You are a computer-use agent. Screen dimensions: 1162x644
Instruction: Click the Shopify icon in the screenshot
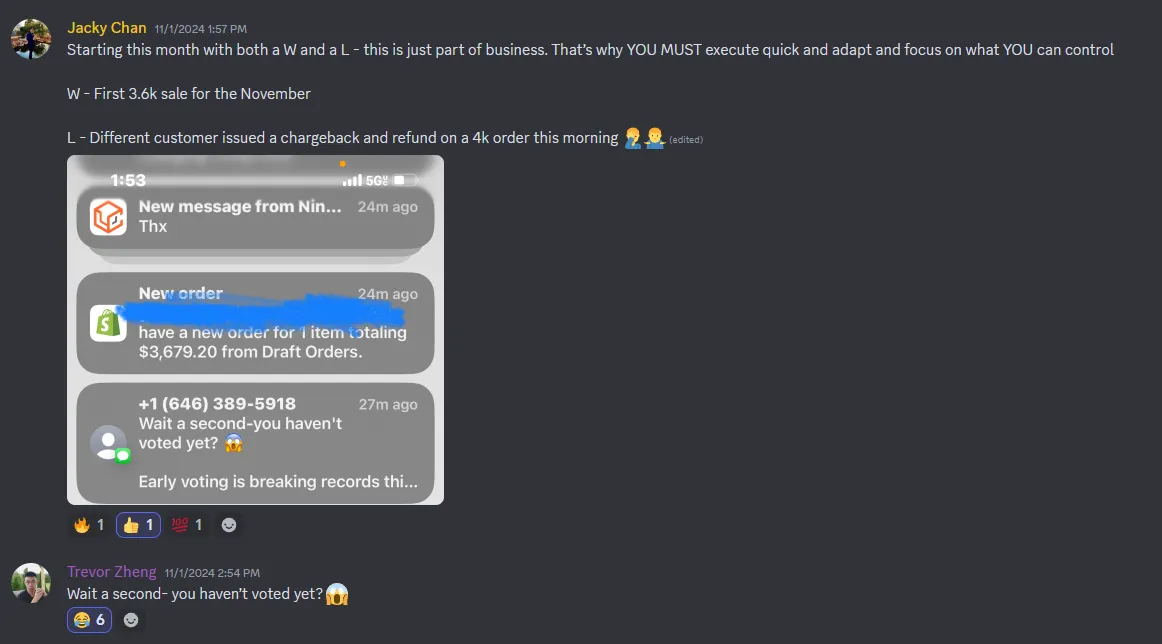point(108,323)
